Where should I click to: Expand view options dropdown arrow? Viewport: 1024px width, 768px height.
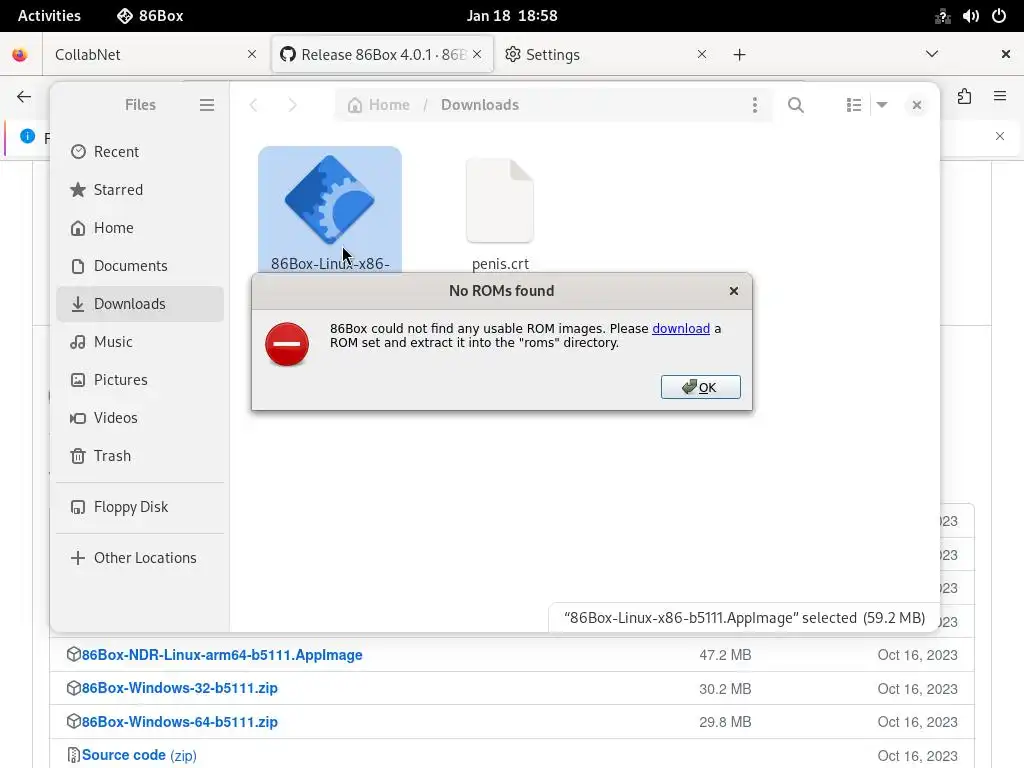[882, 105]
